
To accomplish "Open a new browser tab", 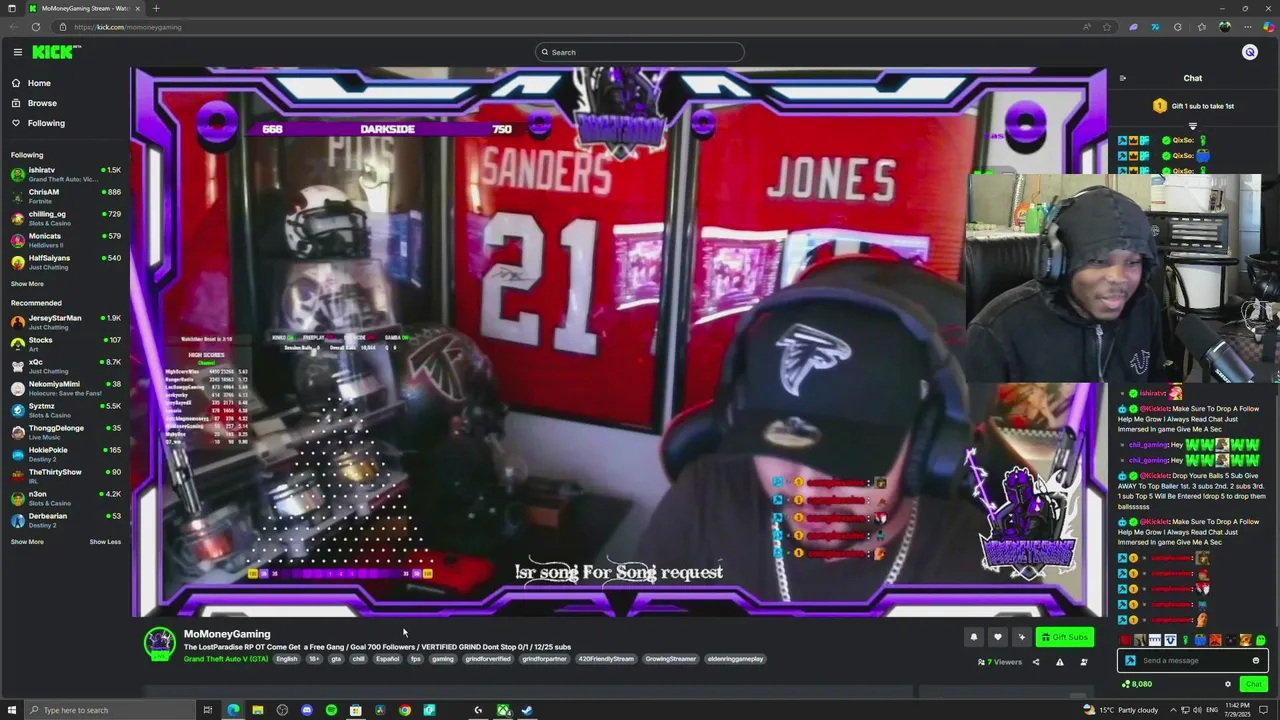I will point(155,8).
